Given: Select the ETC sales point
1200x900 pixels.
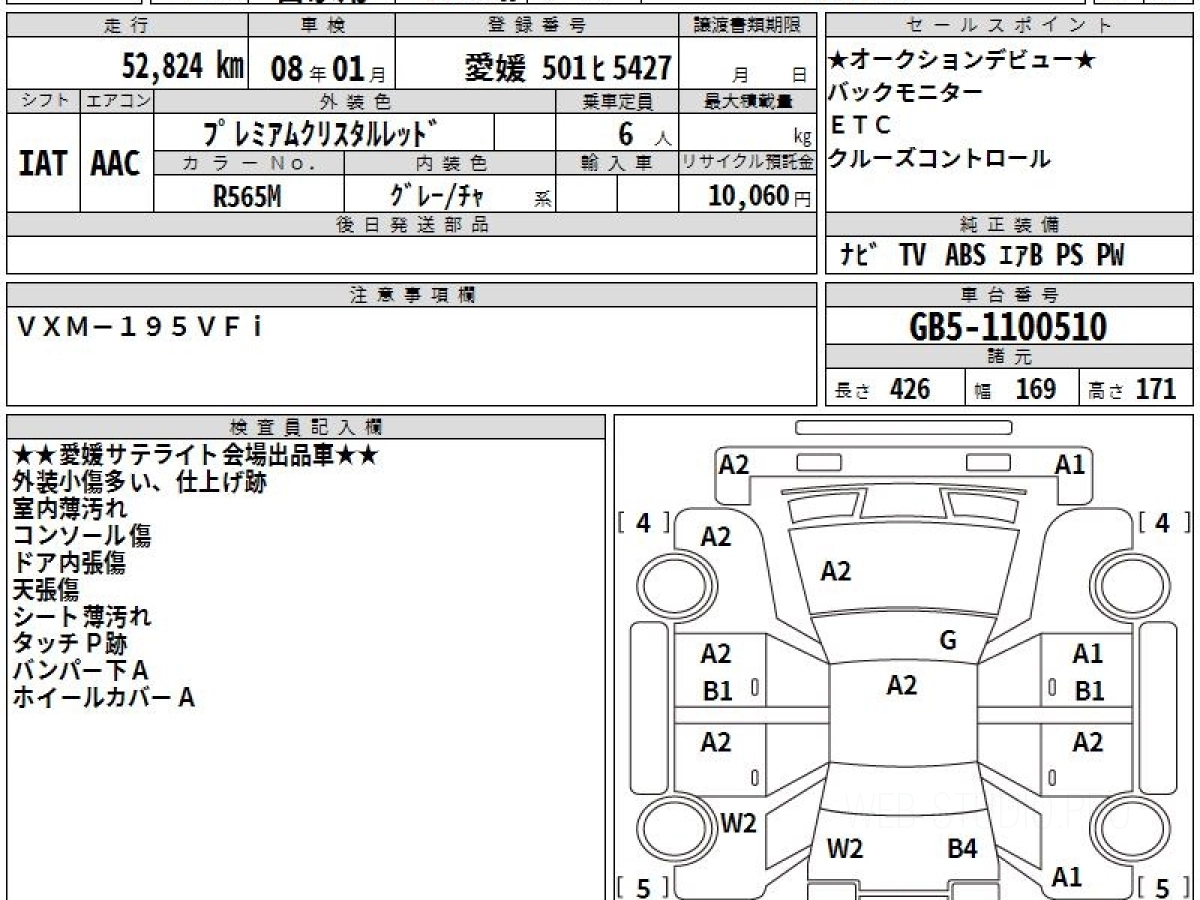Looking at the screenshot, I should coord(860,125).
